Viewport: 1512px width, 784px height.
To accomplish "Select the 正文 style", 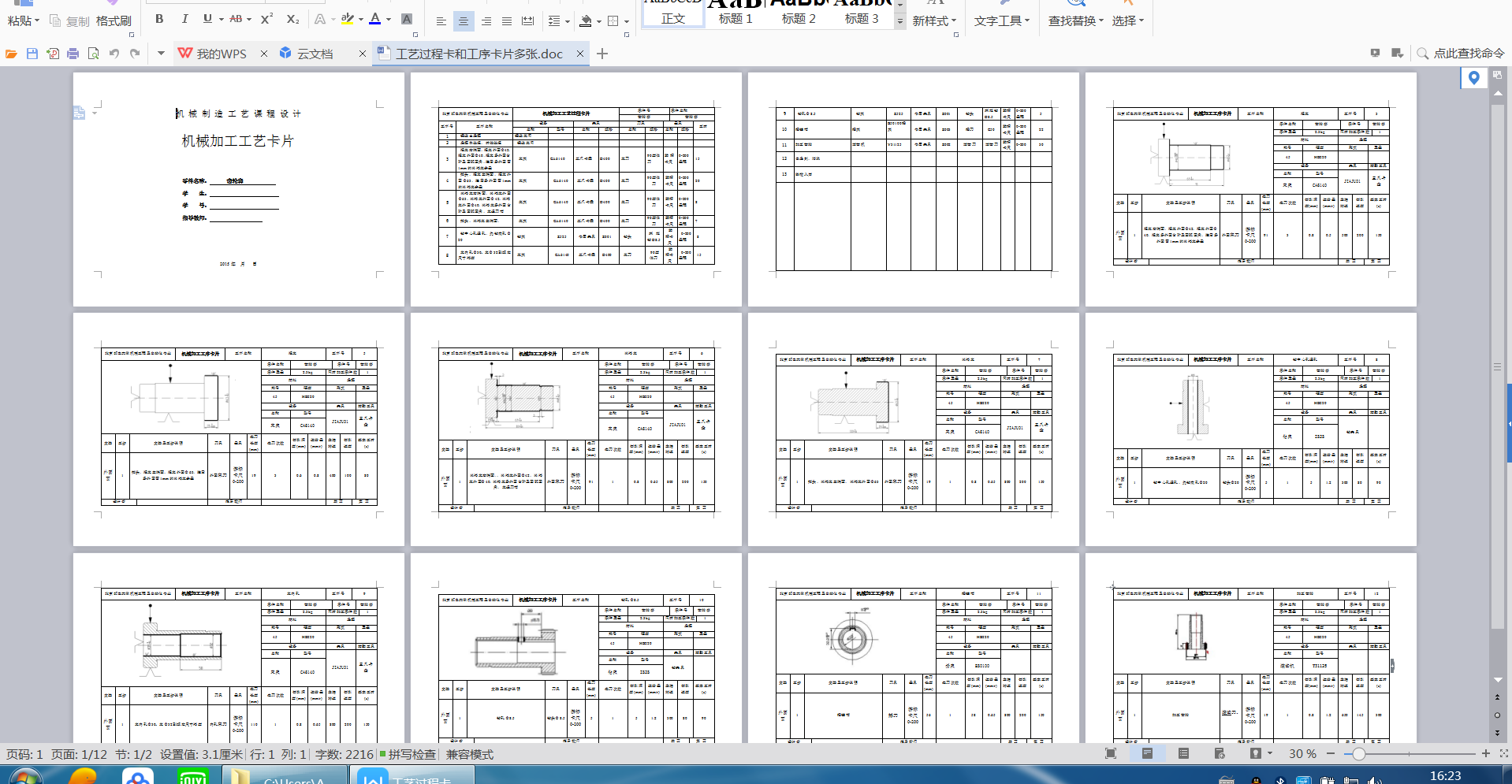I will tap(673, 14).
